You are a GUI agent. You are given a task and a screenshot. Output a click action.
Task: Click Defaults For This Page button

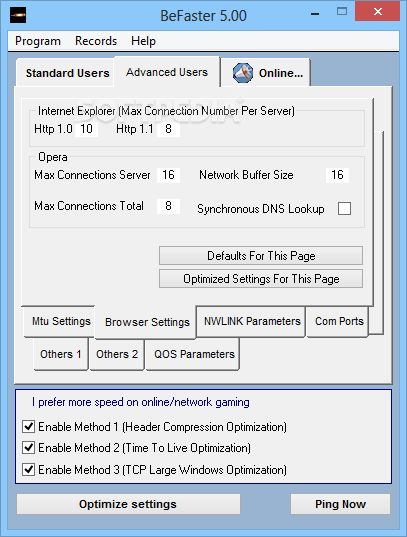click(261, 256)
